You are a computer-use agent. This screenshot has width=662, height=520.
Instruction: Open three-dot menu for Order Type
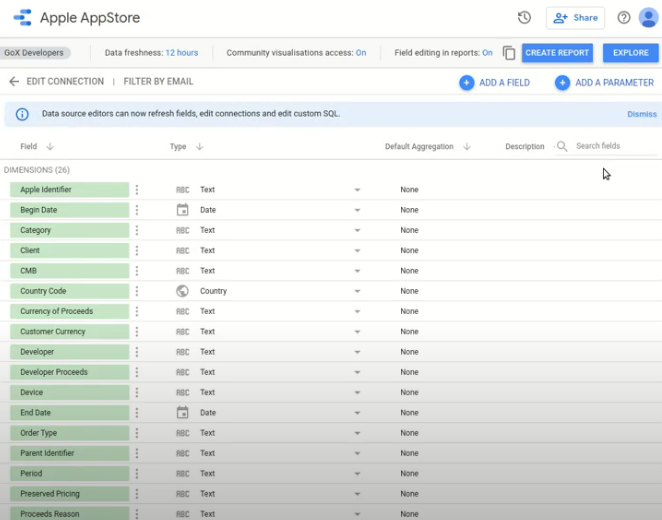tap(137, 433)
